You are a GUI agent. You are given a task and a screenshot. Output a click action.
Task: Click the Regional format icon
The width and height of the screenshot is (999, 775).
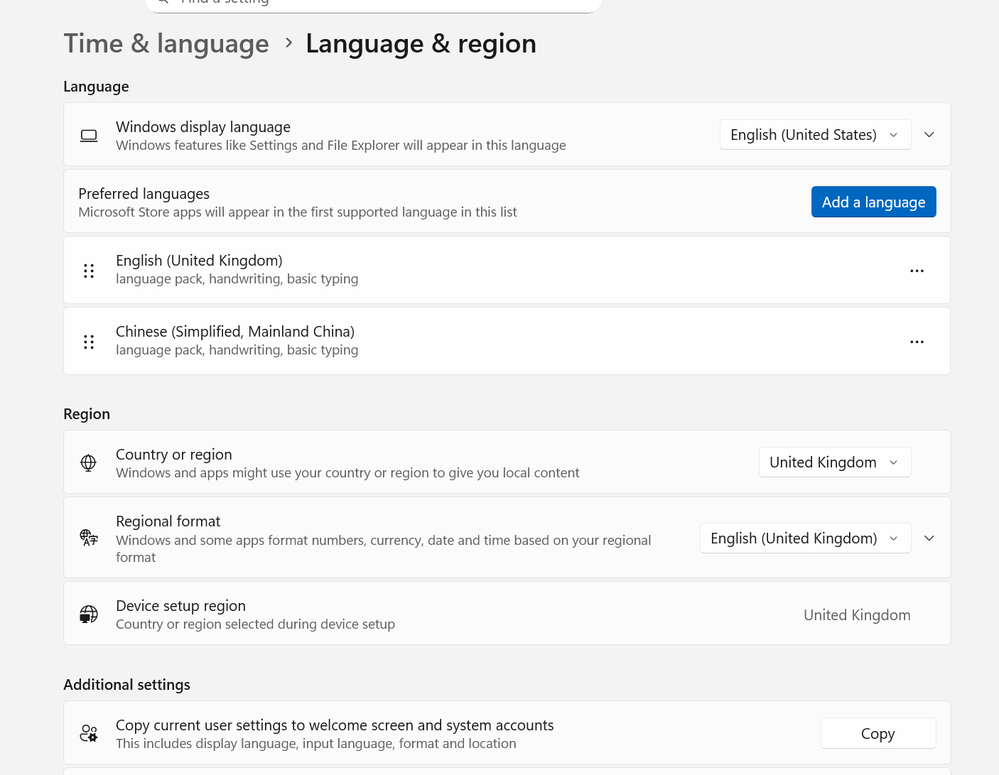pyautogui.click(x=89, y=538)
